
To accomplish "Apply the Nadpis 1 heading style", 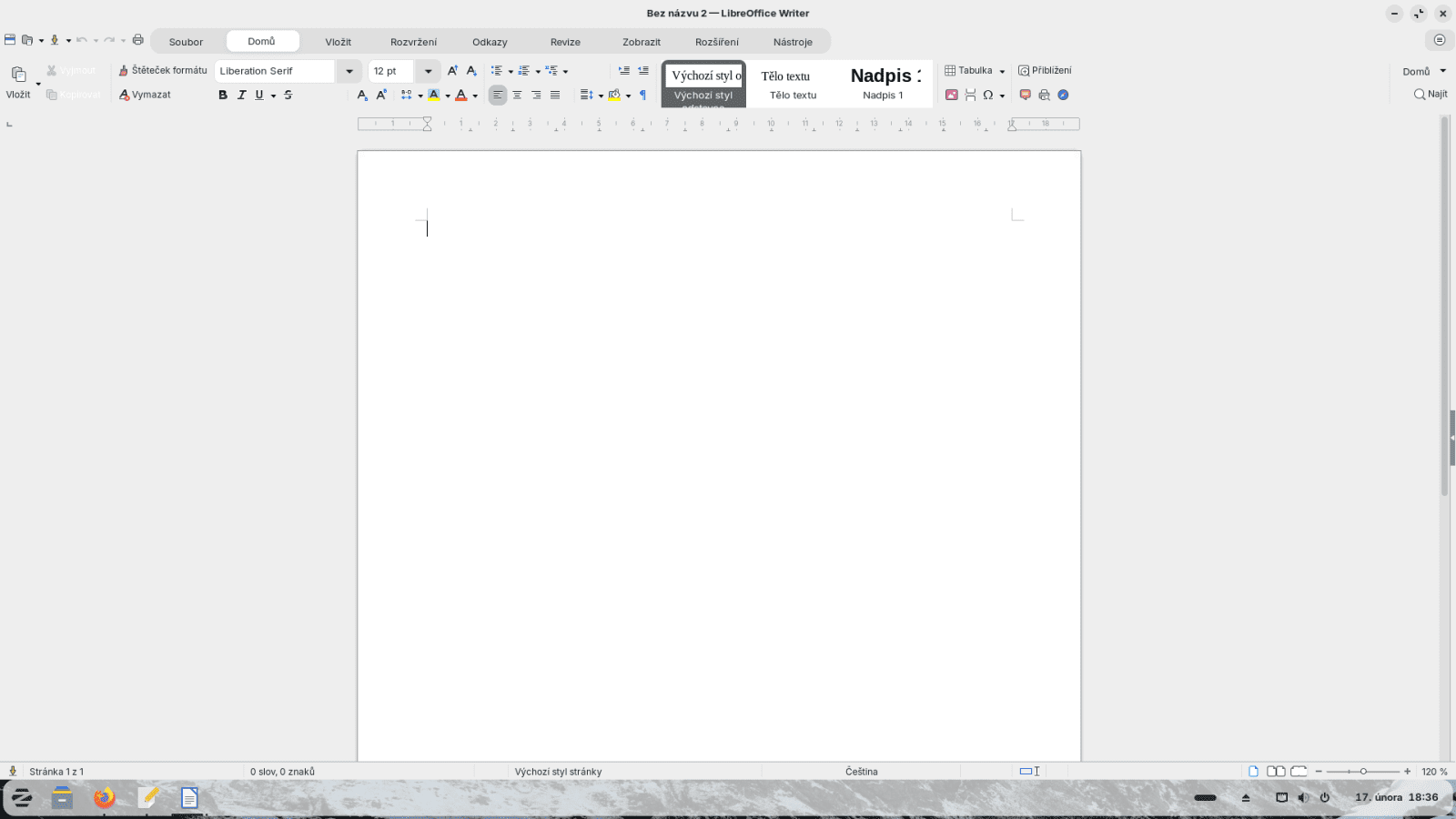I will 885,85.
